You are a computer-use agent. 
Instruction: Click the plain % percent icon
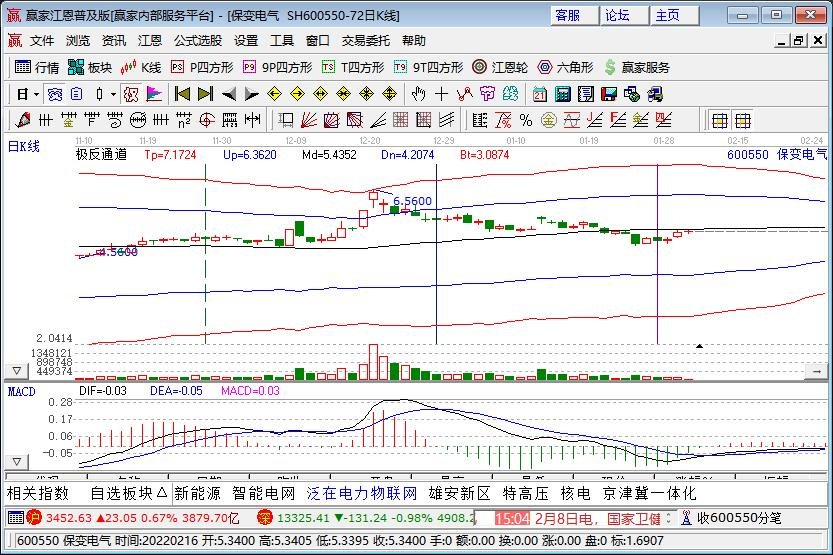click(x=526, y=120)
